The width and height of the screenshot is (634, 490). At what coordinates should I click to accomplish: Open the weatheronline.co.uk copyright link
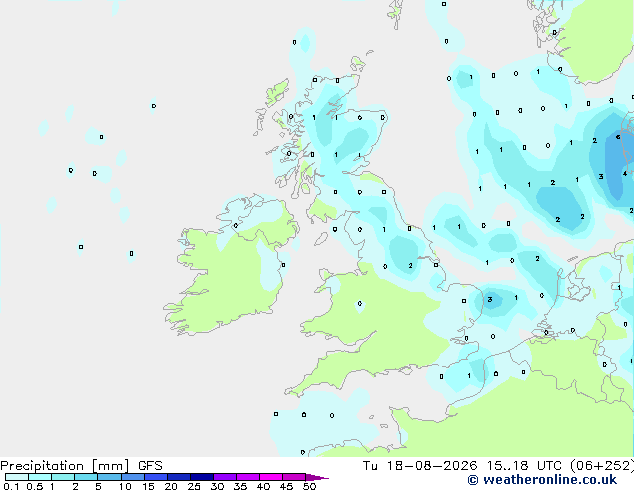542,480
